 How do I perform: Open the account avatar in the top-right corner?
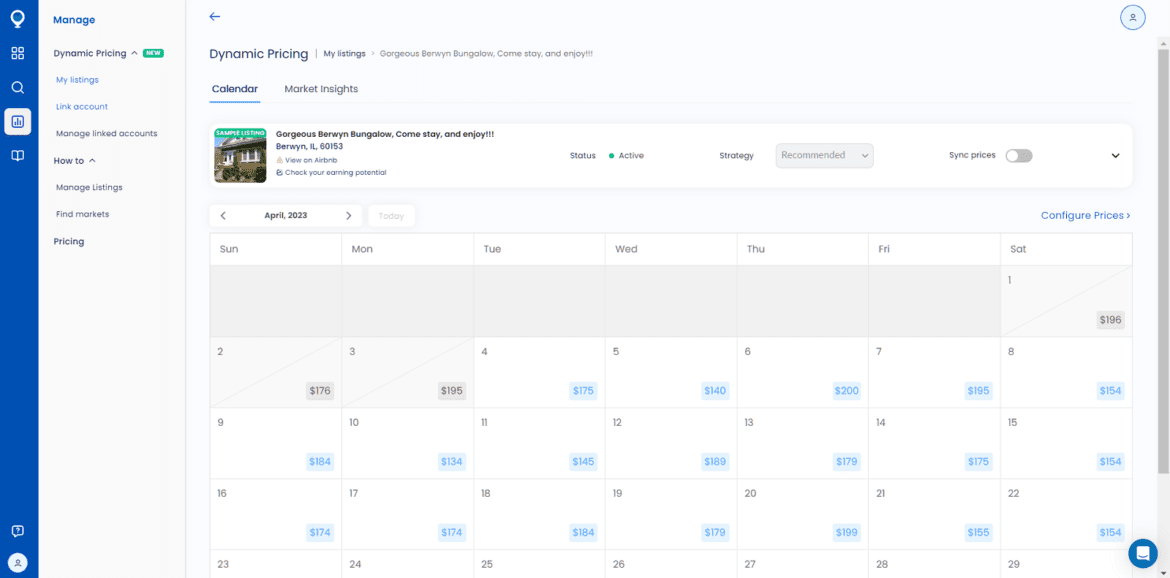[x=1132, y=17]
